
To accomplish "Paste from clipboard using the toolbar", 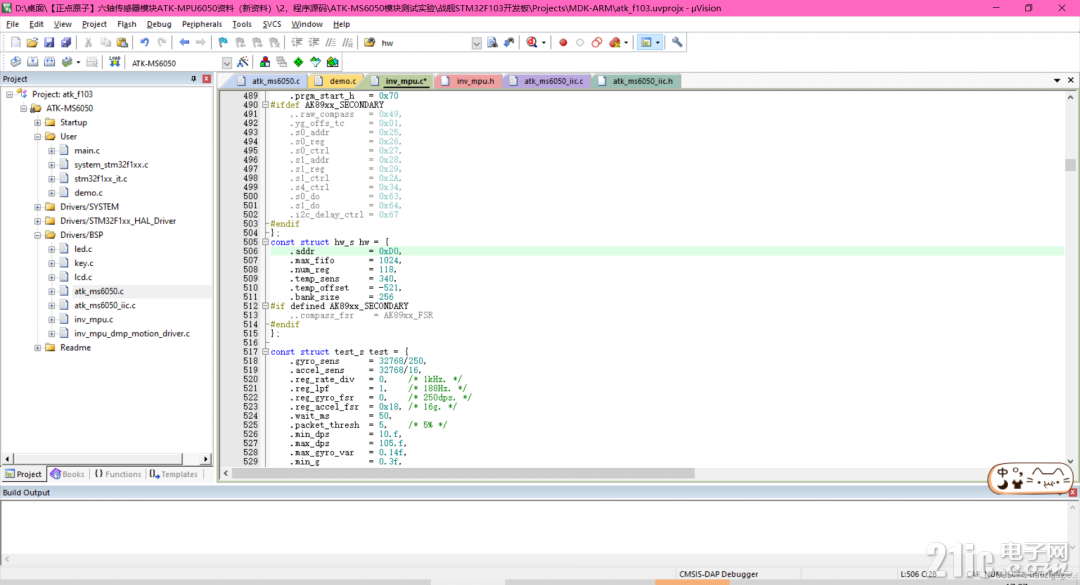I will [122, 43].
